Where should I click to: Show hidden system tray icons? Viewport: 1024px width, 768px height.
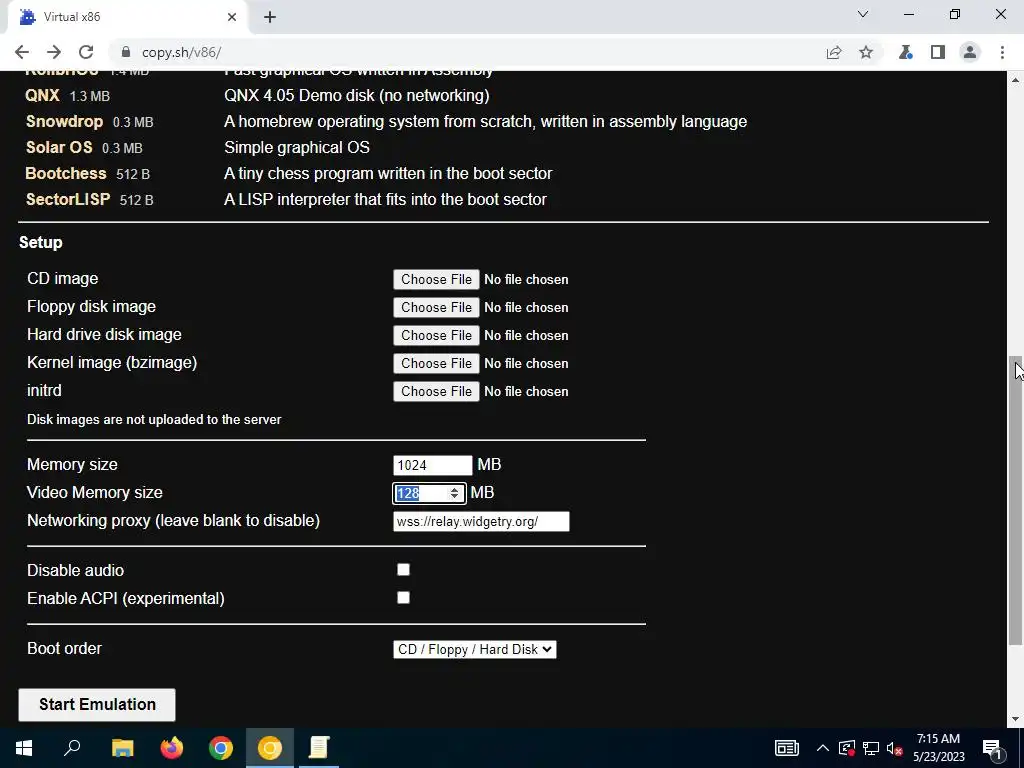click(x=823, y=748)
